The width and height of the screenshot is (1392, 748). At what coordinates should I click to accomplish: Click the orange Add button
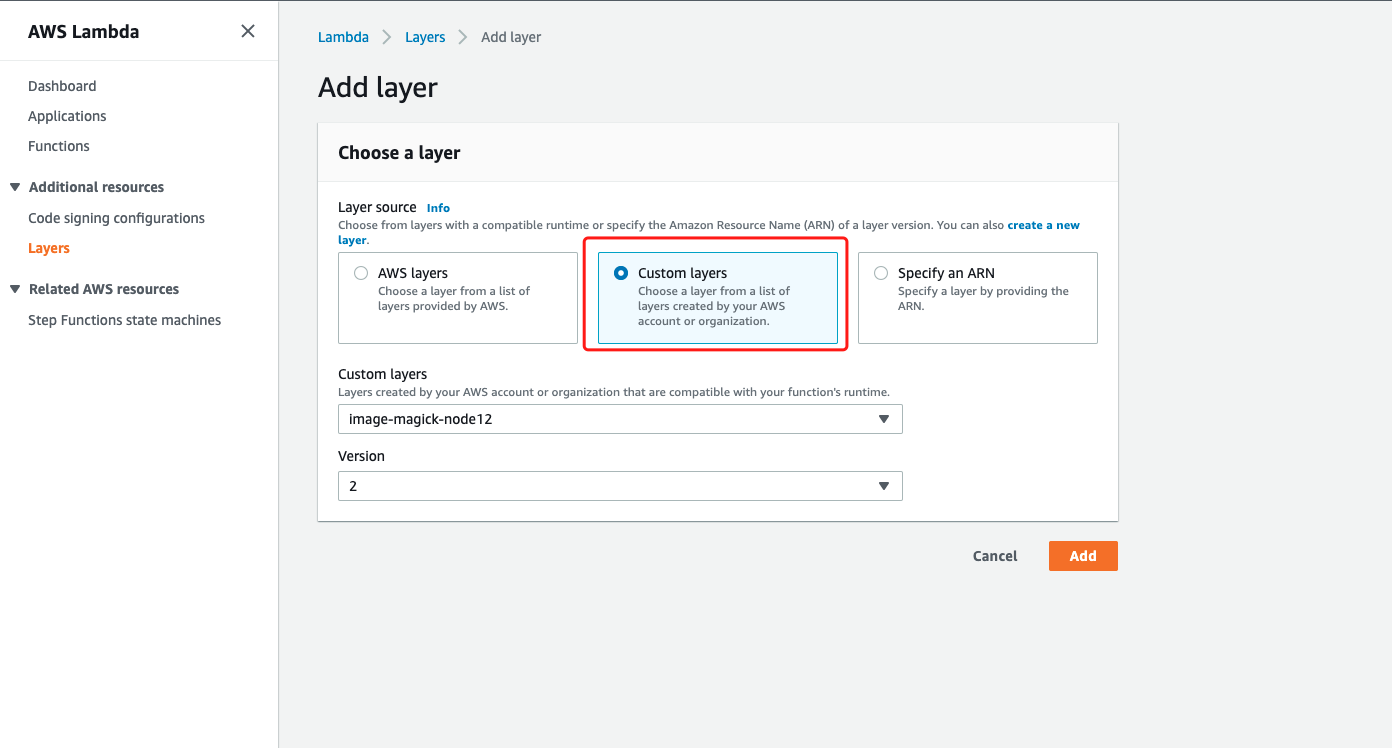pos(1083,556)
